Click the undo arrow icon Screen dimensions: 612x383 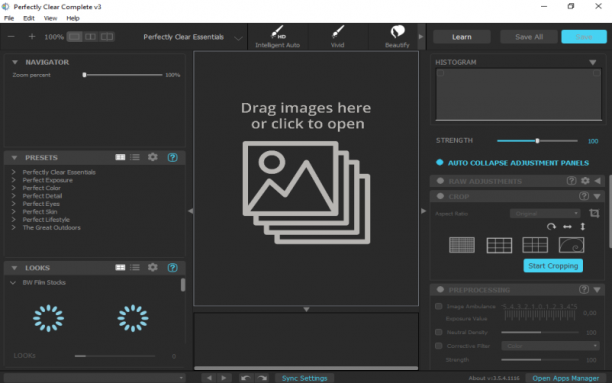click(246, 378)
